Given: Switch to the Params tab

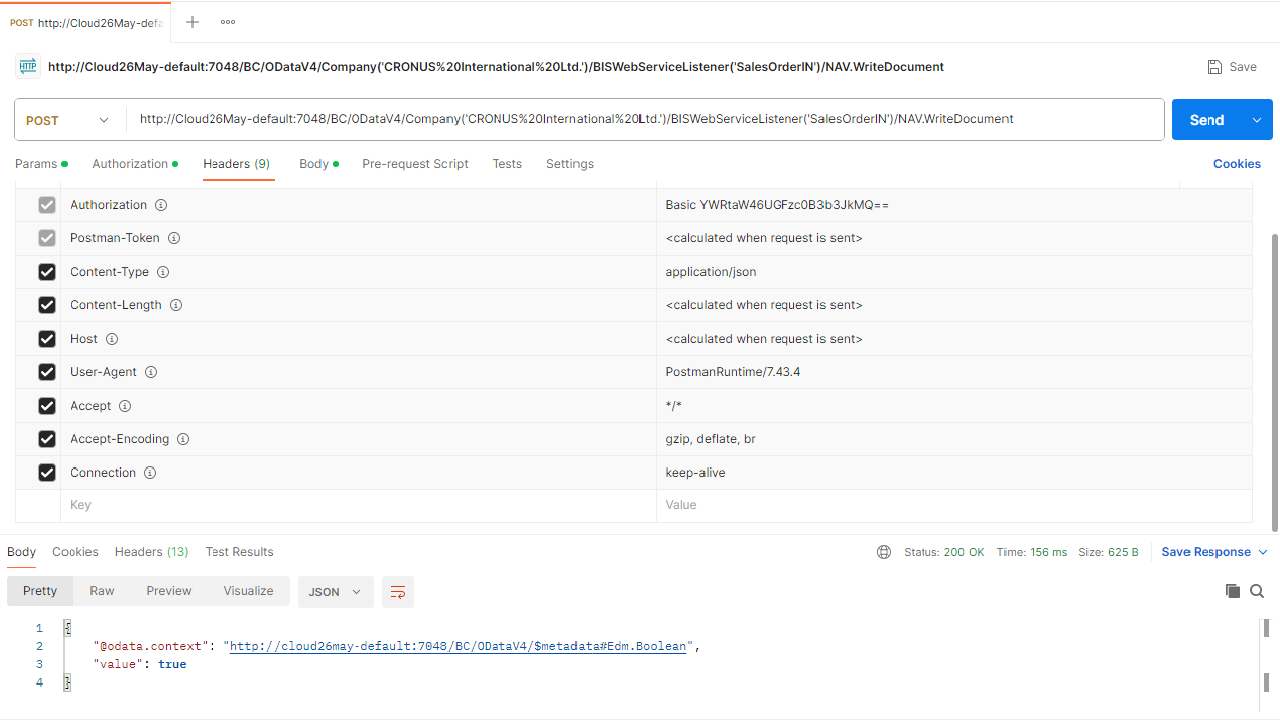Looking at the screenshot, I should click(41, 164).
